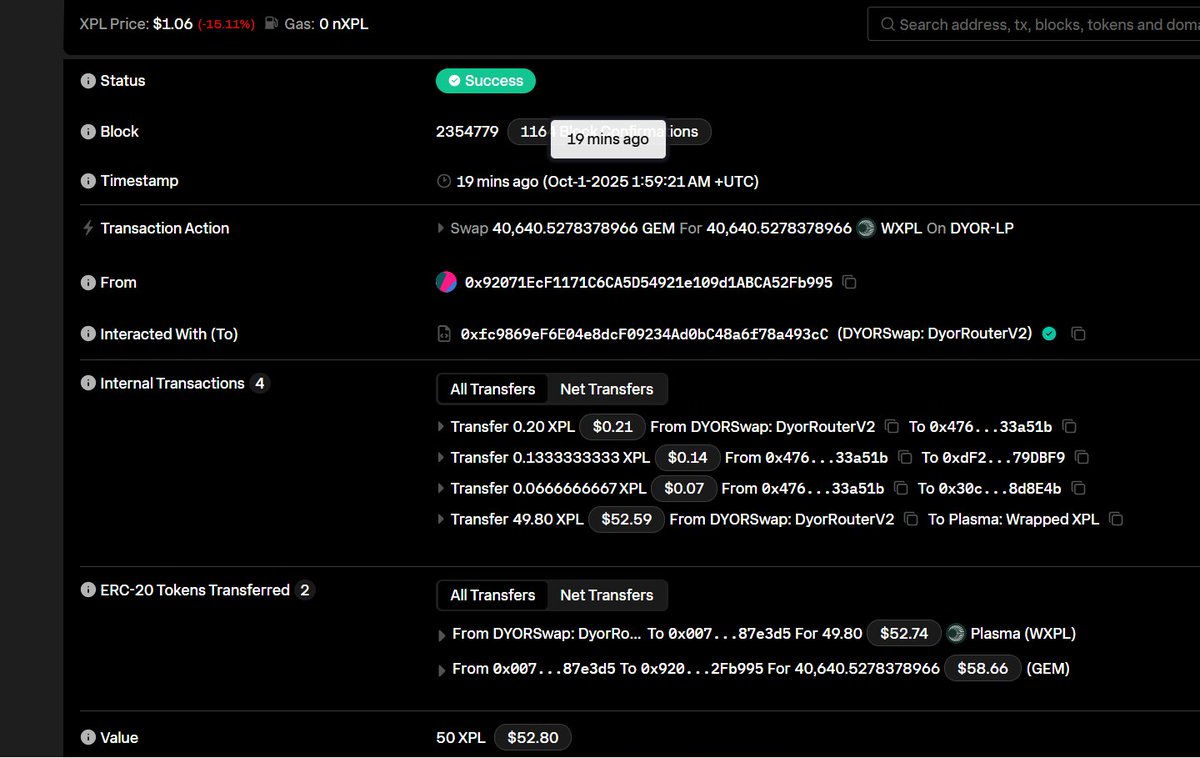Copy DyorRouterV2 address in 49.80 XPL transfer

click(x=911, y=520)
